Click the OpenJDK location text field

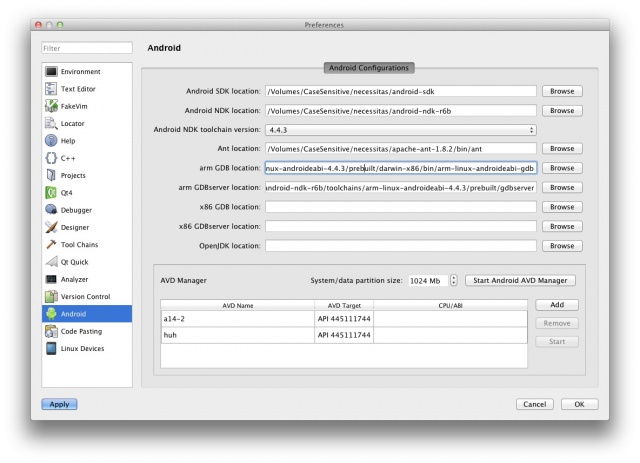tap(400, 246)
